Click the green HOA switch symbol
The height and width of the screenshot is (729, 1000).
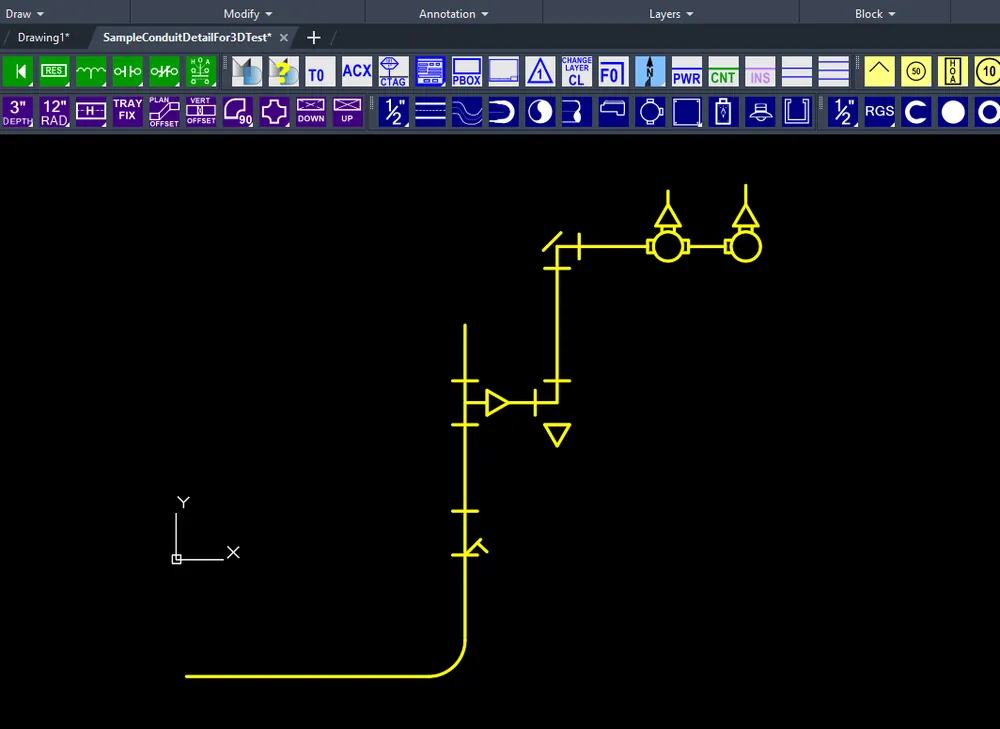tap(201, 71)
